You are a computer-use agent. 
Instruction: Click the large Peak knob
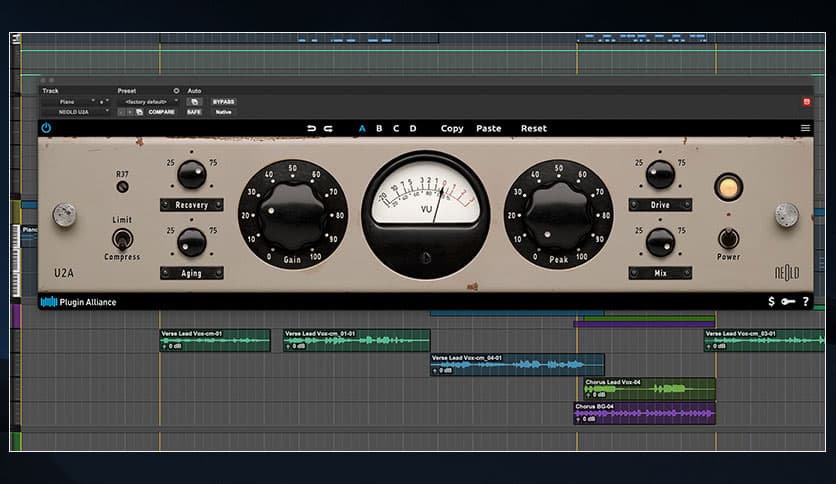click(559, 215)
